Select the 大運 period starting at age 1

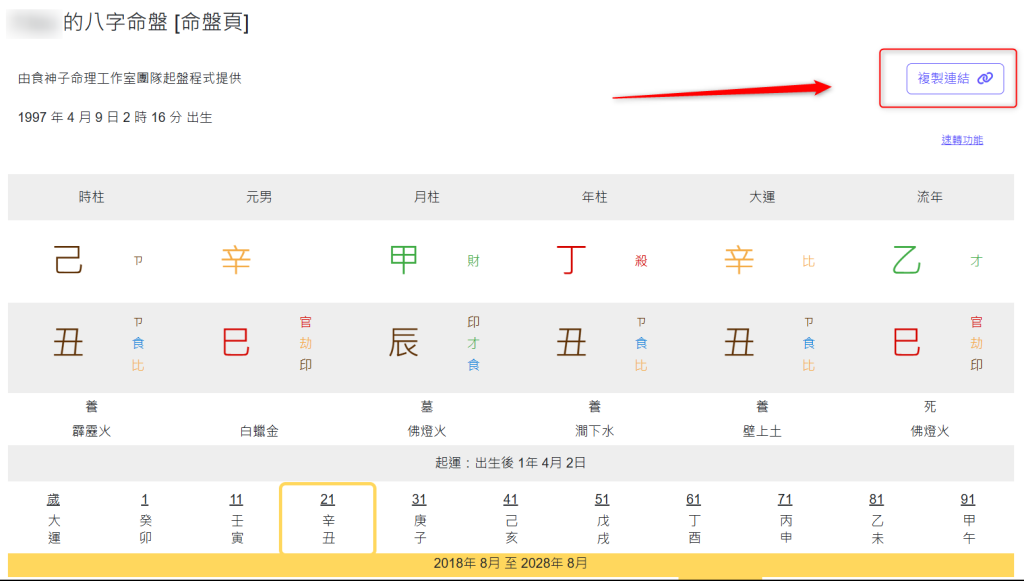tap(145, 518)
